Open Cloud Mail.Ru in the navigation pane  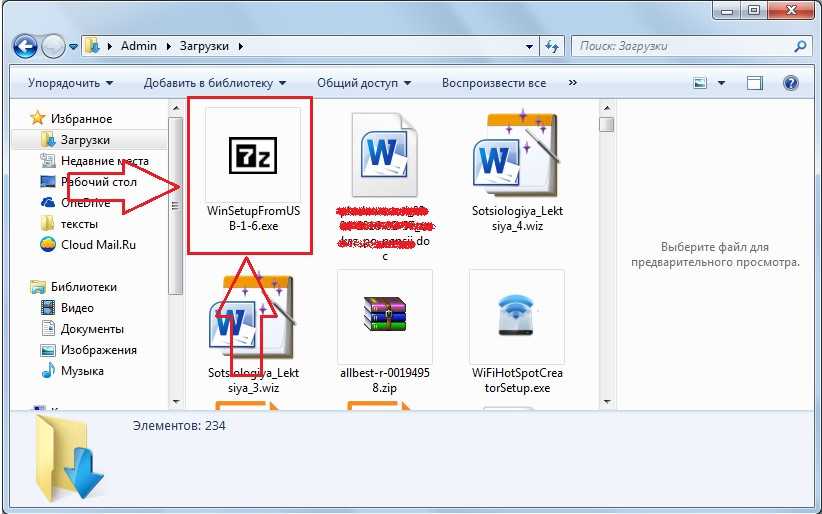[x=99, y=245]
